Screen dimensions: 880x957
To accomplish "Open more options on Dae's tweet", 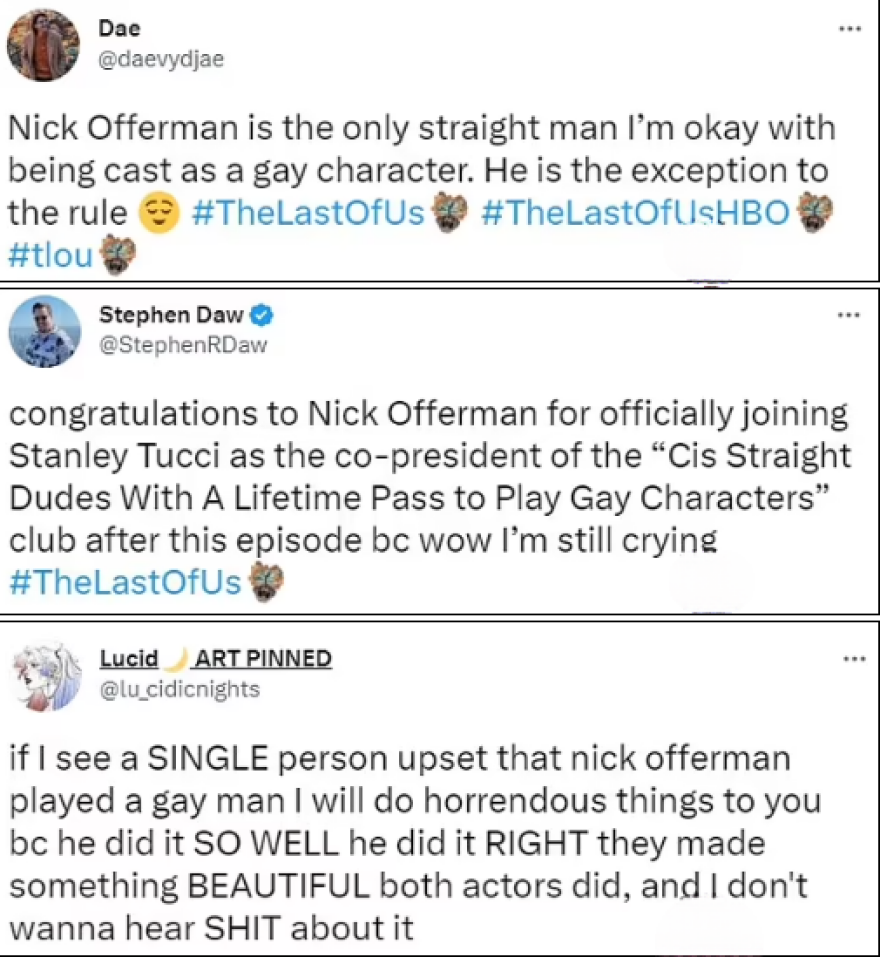I will click(850, 28).
